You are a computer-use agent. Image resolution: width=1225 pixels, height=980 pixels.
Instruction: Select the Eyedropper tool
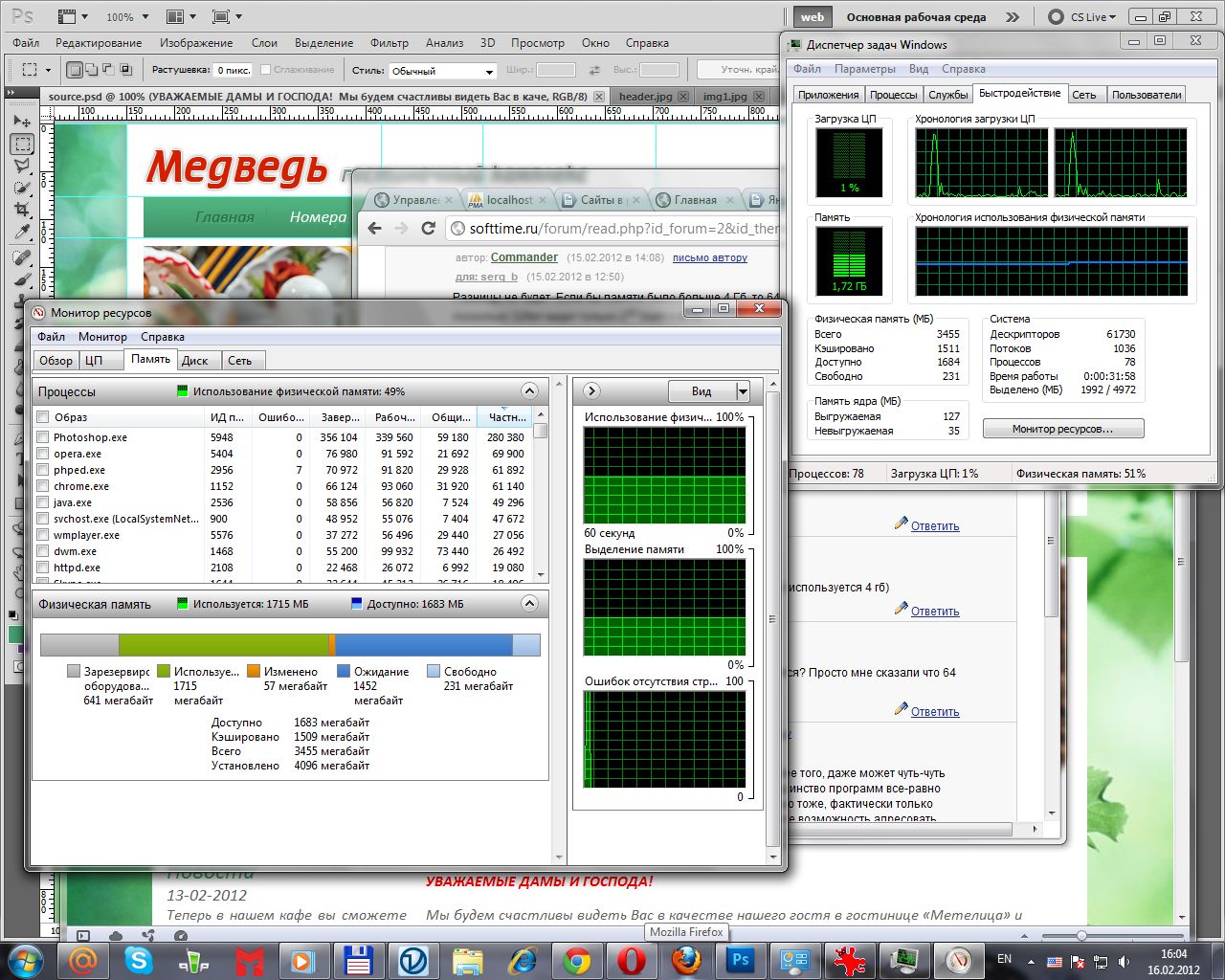(x=21, y=232)
